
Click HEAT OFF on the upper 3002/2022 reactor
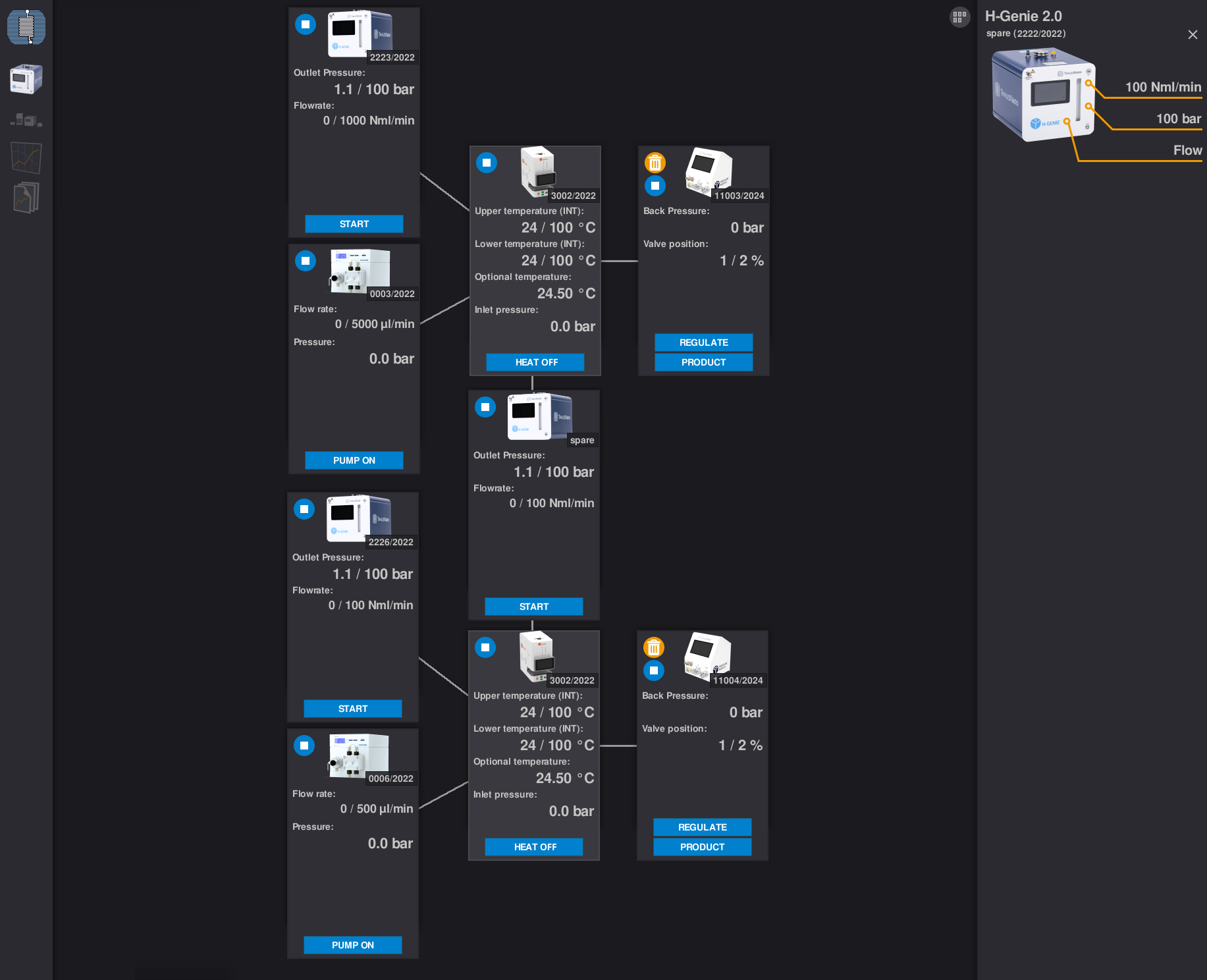[535, 362]
